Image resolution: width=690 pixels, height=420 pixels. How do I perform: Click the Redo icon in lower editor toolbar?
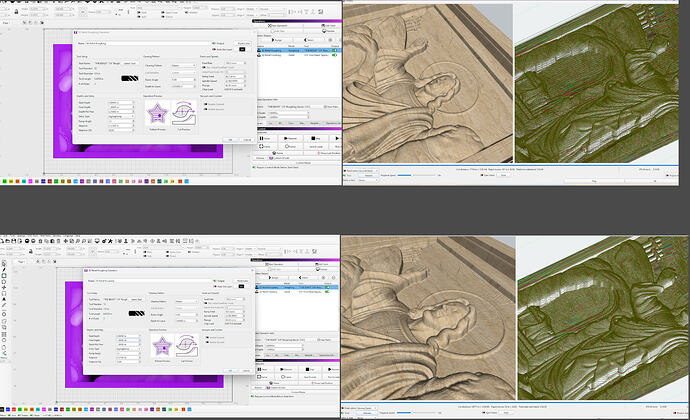(x=33, y=241)
